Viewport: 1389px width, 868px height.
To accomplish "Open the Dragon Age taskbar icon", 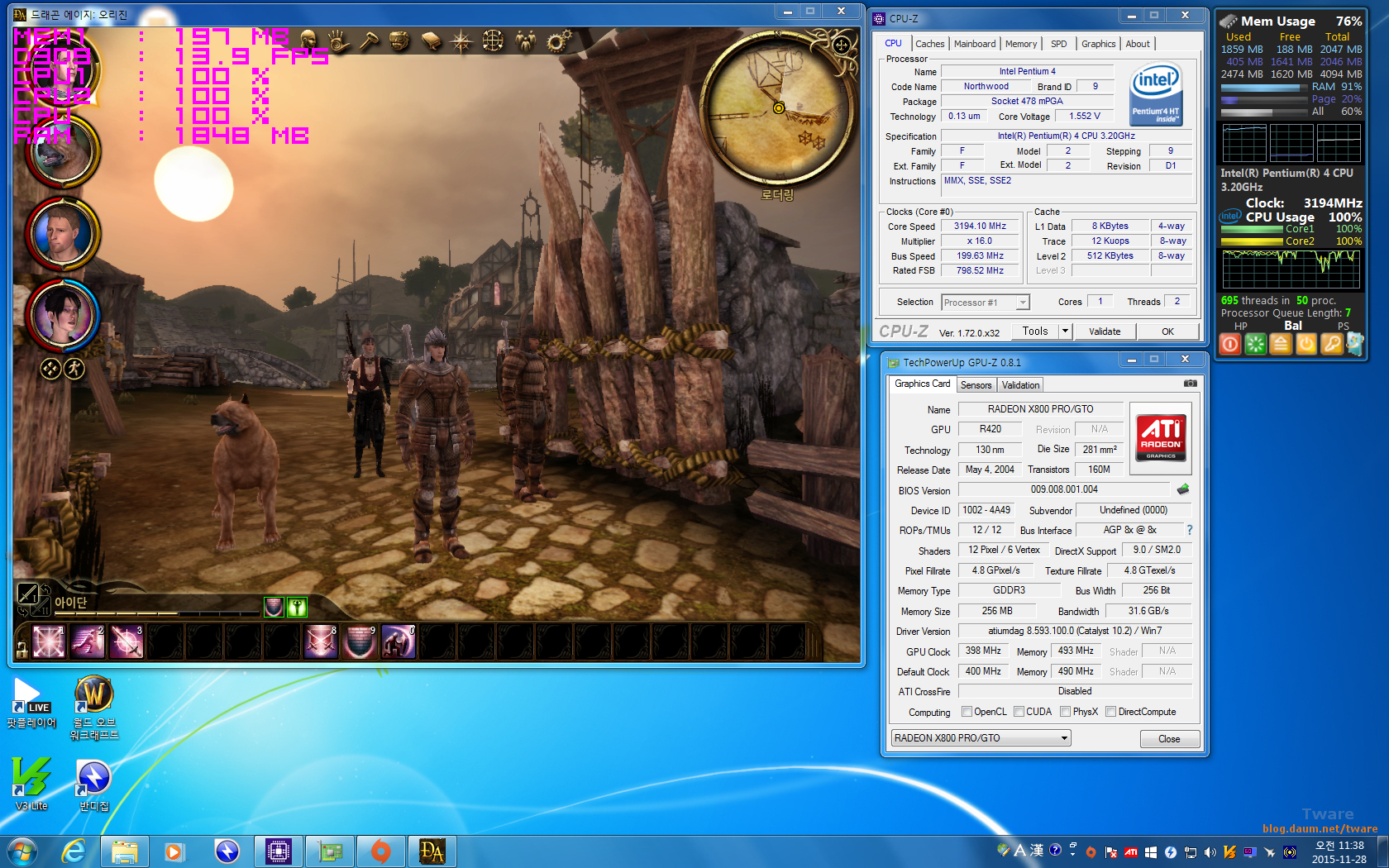I will [431, 851].
